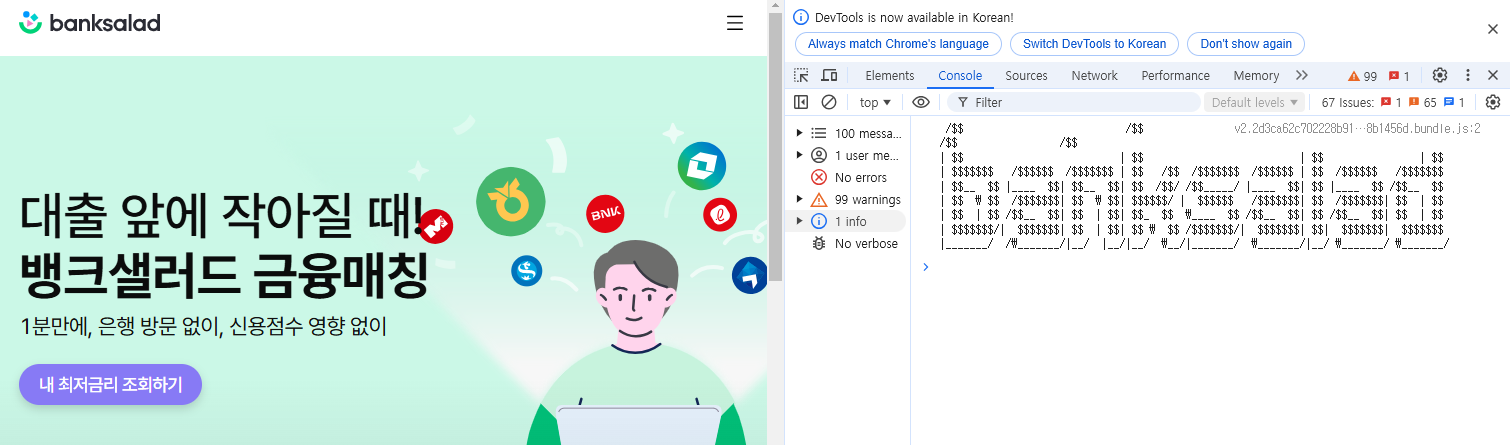Image resolution: width=1510 pixels, height=445 pixels.
Task: Dismiss the Korean language notification bar
Action: tap(1493, 29)
